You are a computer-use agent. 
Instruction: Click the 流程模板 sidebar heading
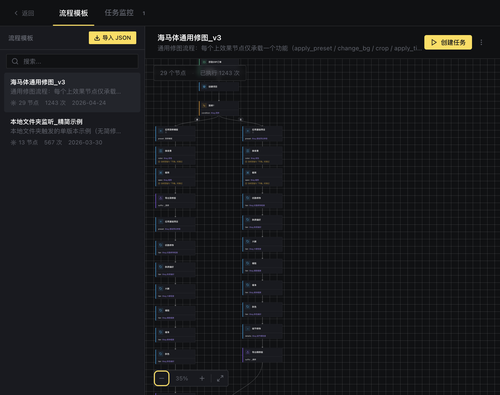pos(21,38)
